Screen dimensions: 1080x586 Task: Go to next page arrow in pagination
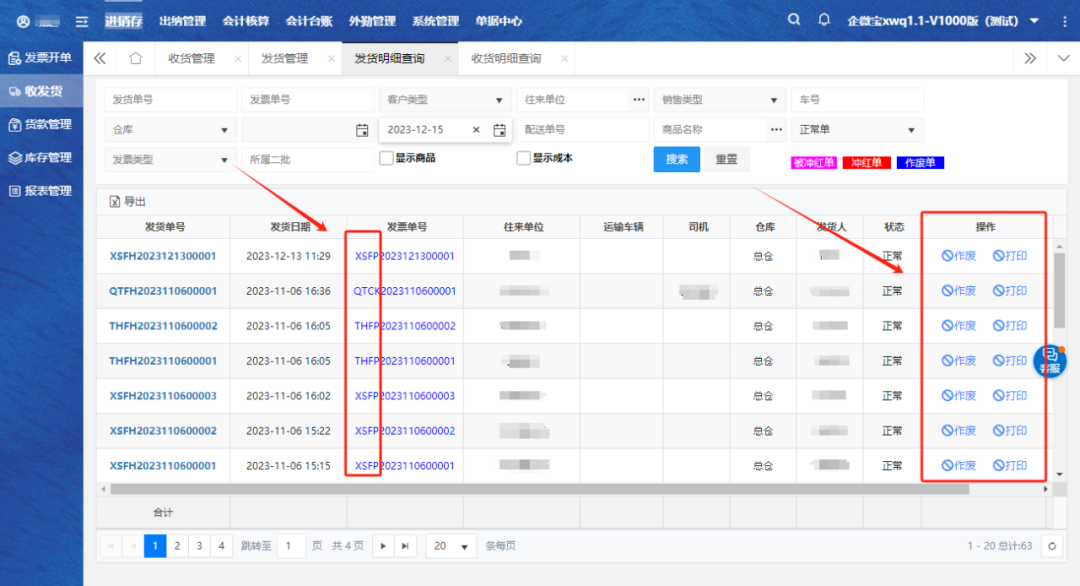(x=382, y=546)
